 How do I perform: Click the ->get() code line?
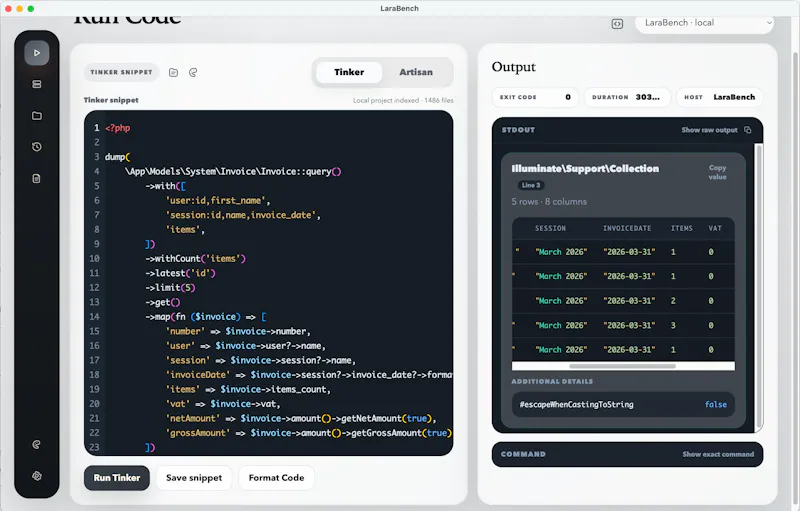coord(163,302)
